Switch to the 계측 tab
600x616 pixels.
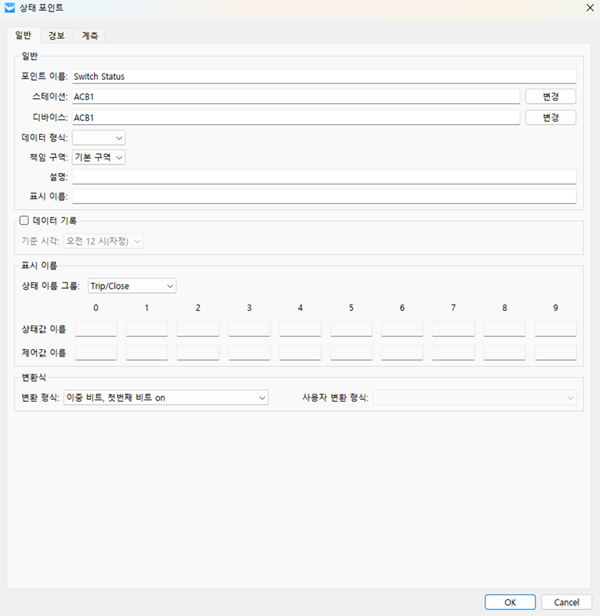pyautogui.click(x=89, y=35)
